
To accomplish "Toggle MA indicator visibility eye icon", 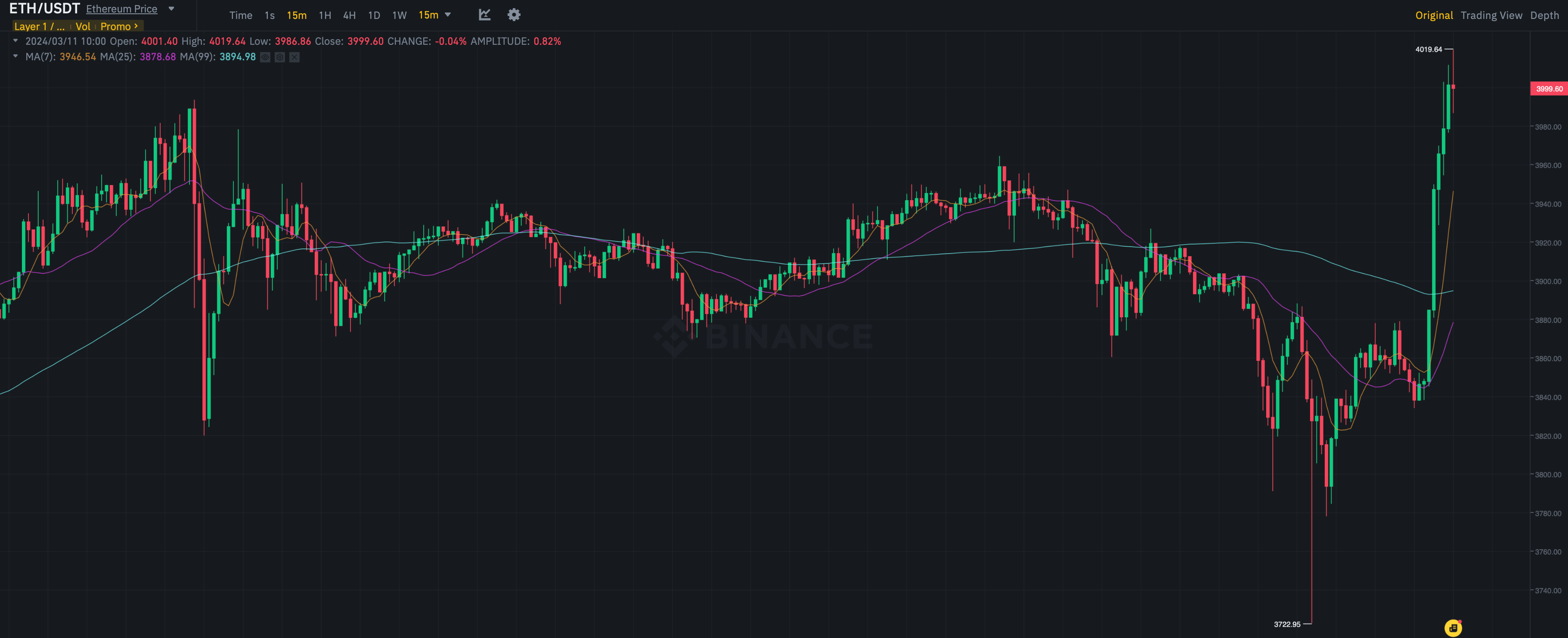I will [265, 57].
